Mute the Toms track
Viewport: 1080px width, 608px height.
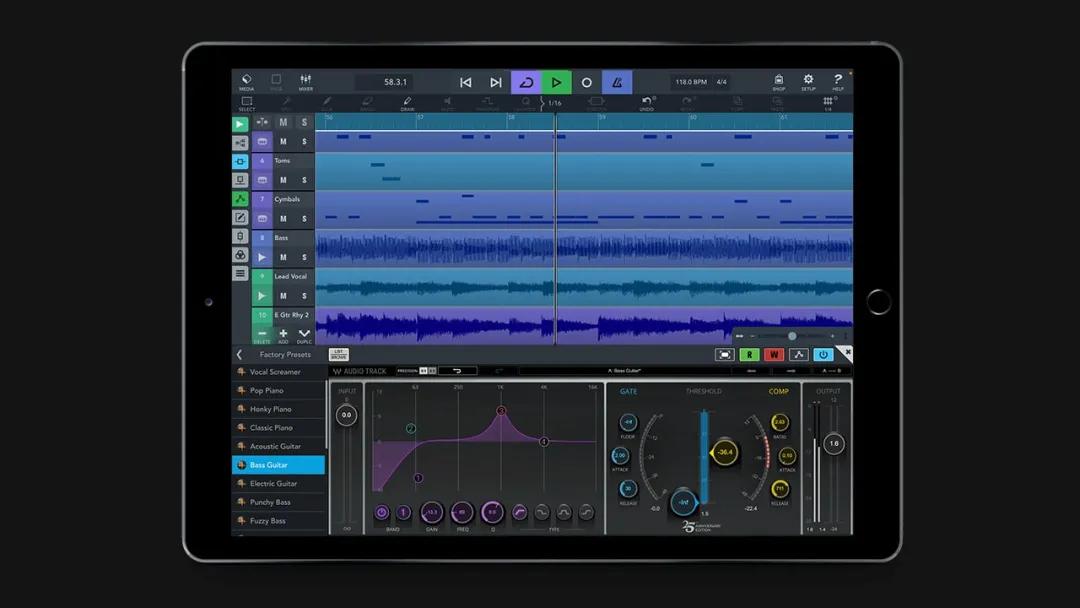tap(283, 180)
